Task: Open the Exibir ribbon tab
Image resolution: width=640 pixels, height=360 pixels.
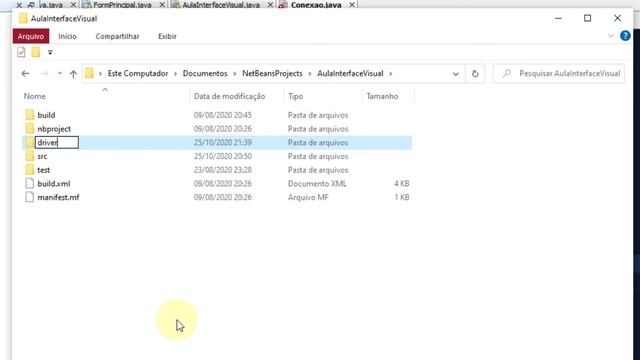Action: tap(167, 36)
